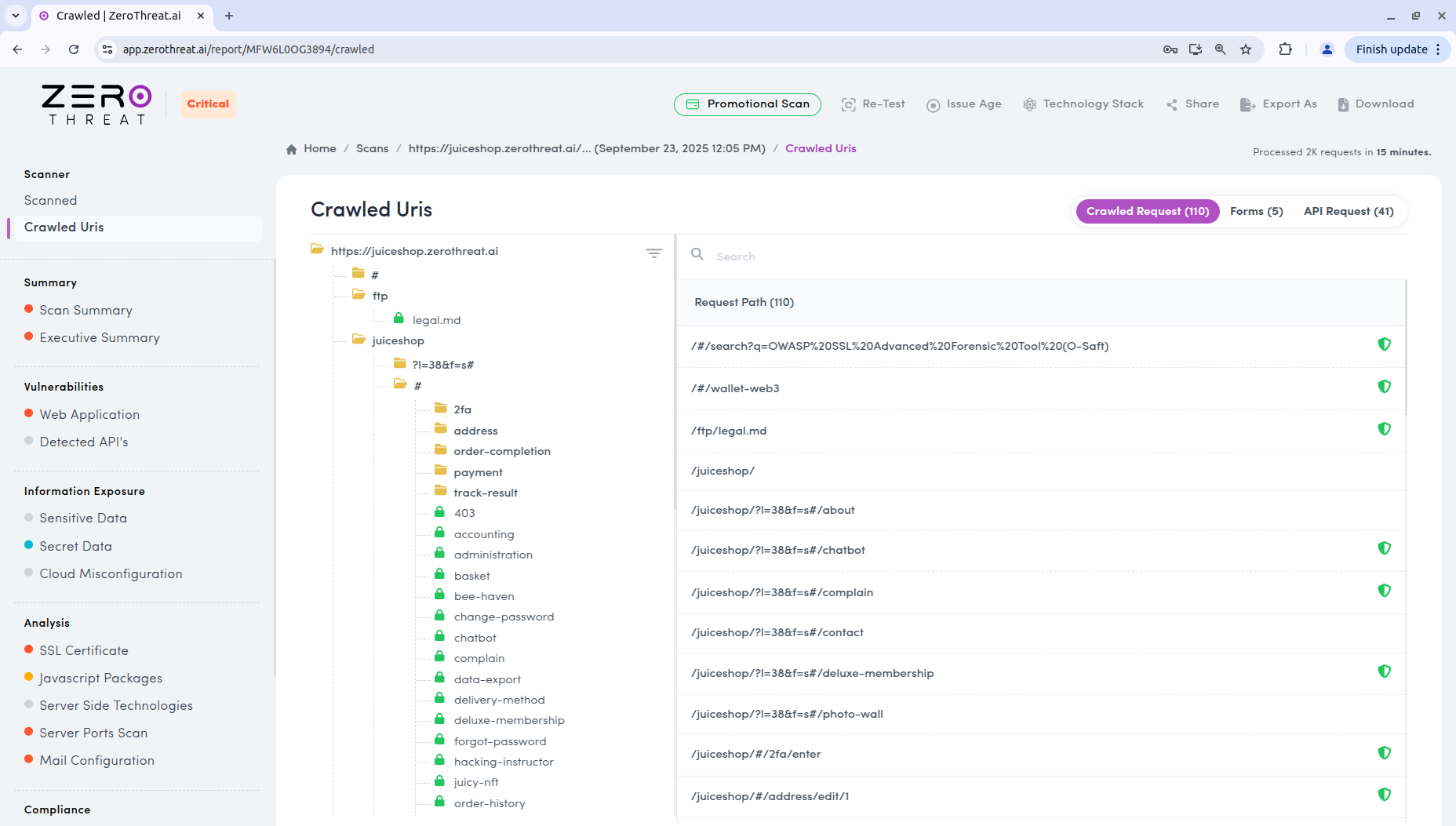1456x826 pixels.
Task: Collapse the juiceshop folder
Action: (x=359, y=340)
